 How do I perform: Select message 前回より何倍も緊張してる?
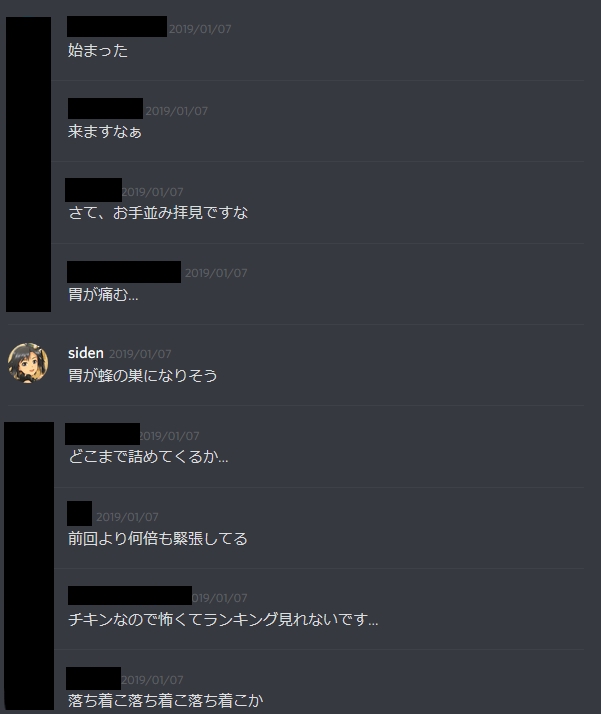(158, 539)
